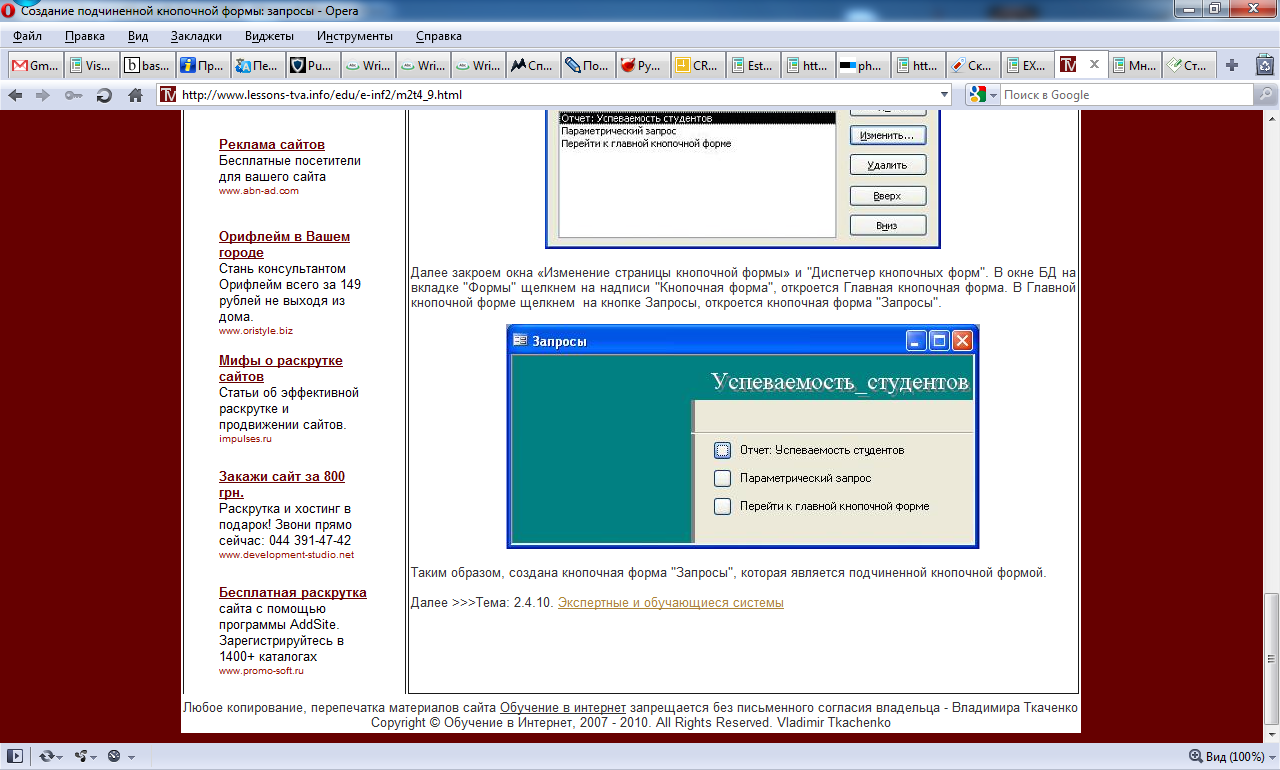
Task: Open the Файл menu
Action: 27,36
